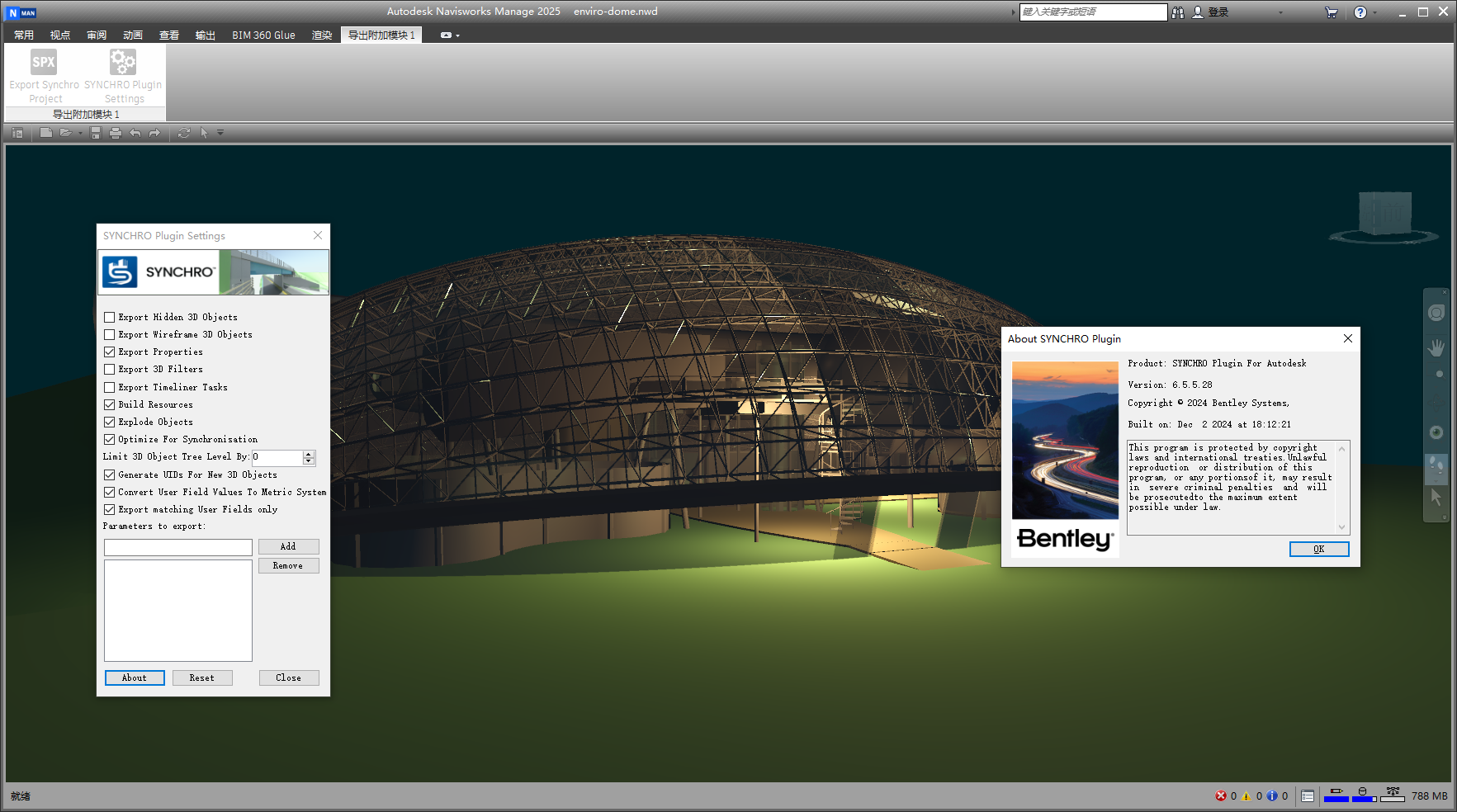Viewport: 1457px width, 812px height.
Task: Click Remove button for parameters
Action: (x=288, y=565)
